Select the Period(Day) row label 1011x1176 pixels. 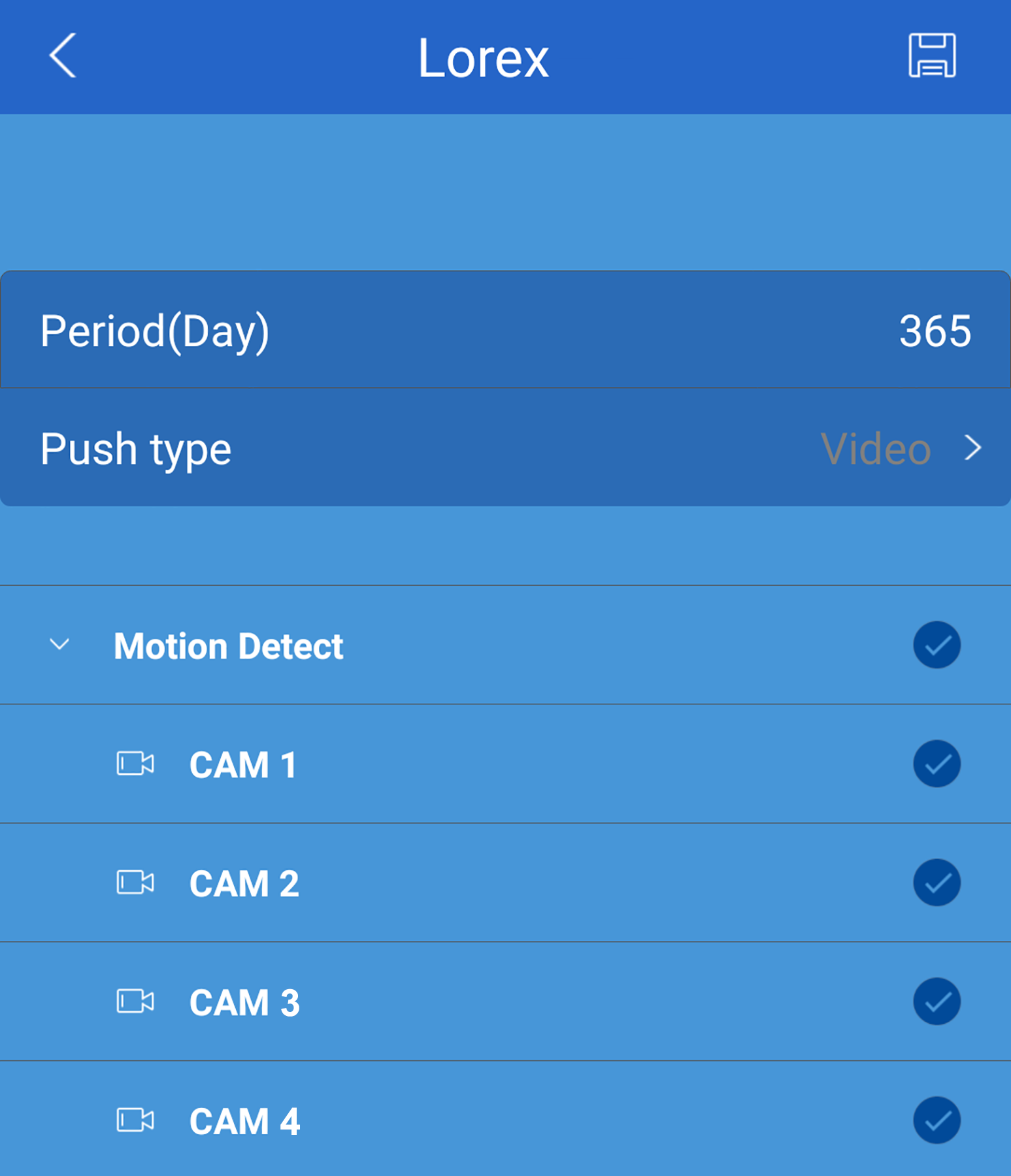point(155,331)
